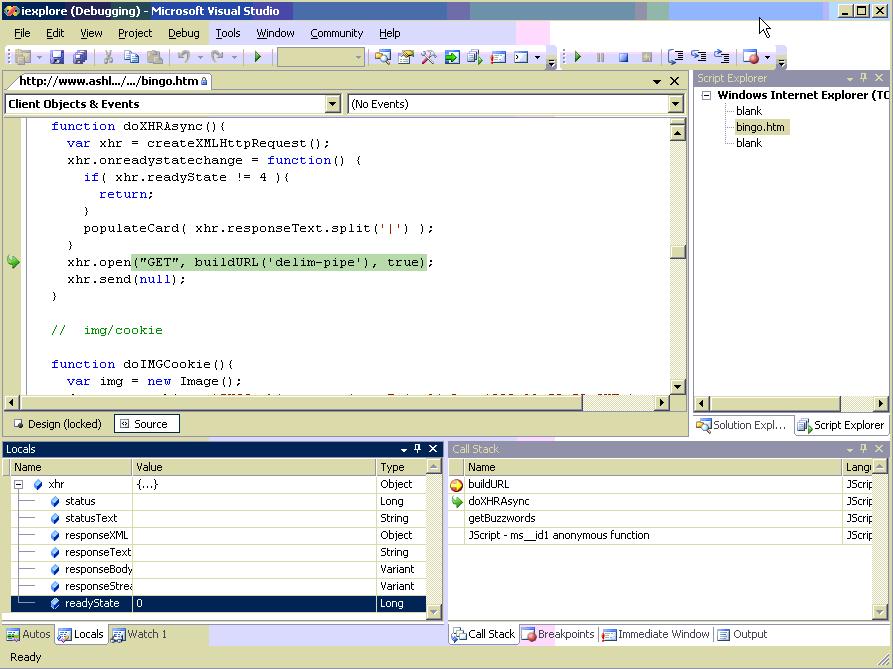Switch to the Output tab

click(743, 634)
